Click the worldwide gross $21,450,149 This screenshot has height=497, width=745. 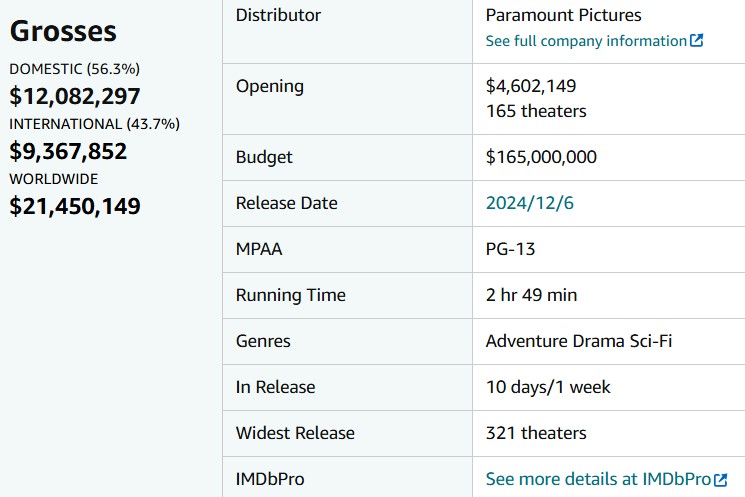coord(75,206)
